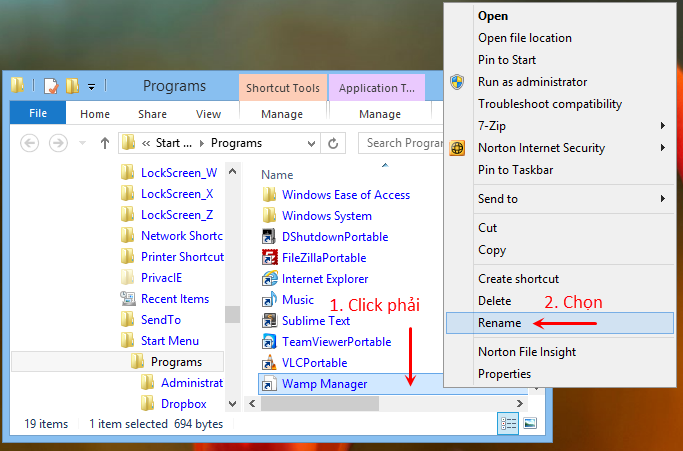
Task: Click the Programs segment in address bar
Action: [236, 143]
